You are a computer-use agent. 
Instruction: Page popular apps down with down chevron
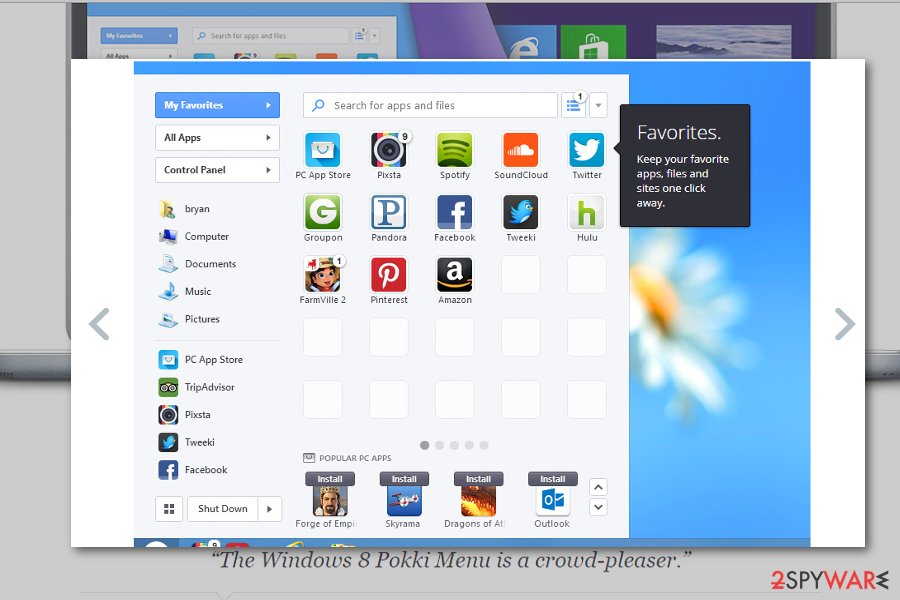tap(598, 507)
